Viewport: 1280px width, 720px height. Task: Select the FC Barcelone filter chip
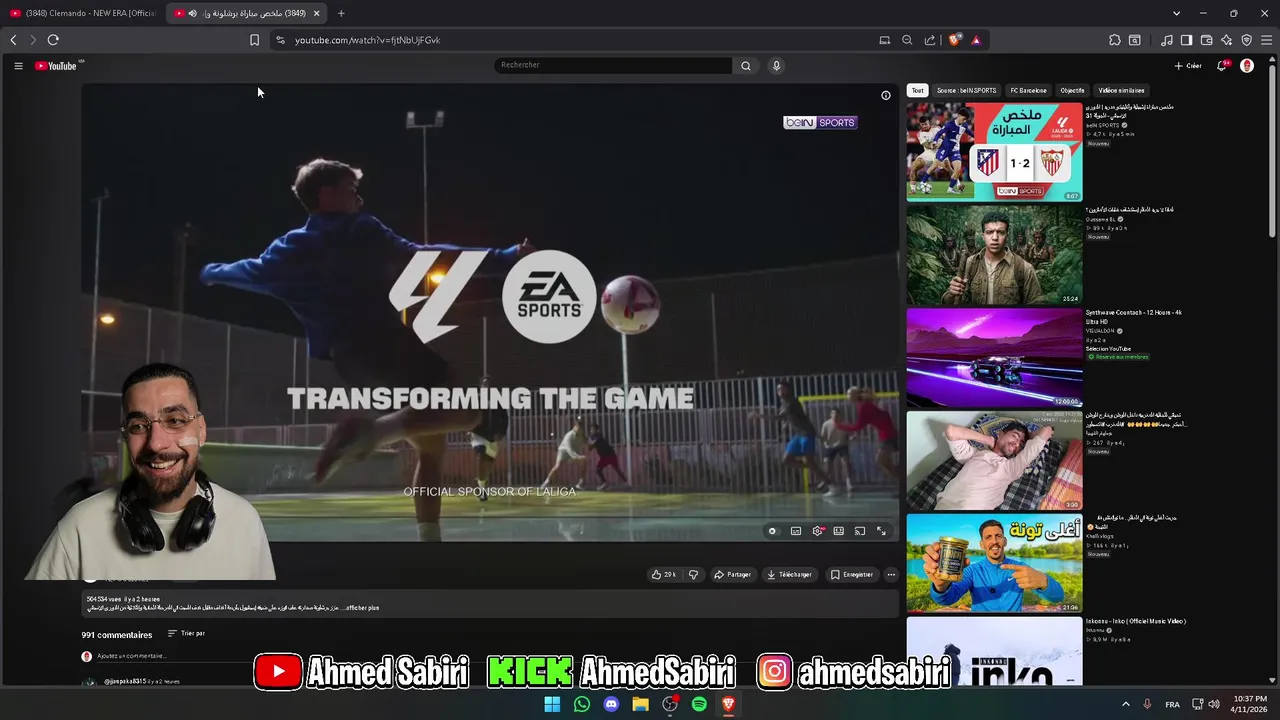point(1028,90)
